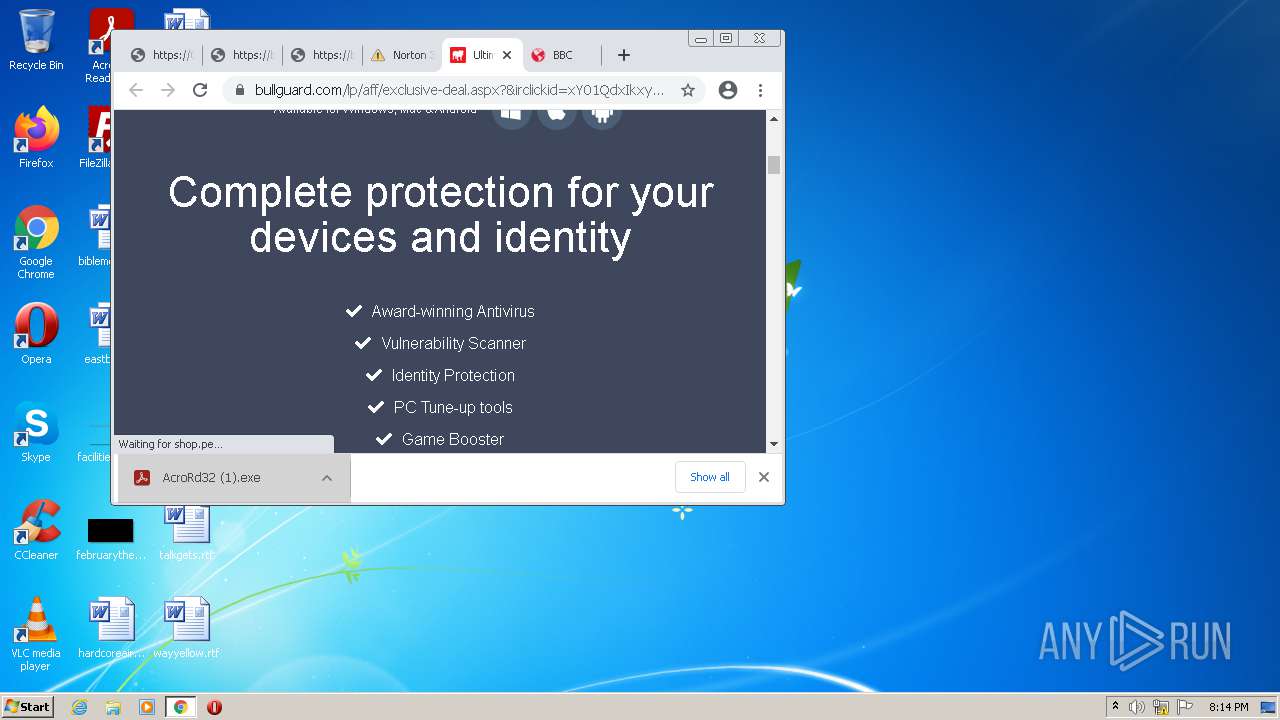This screenshot has height=720, width=1280.
Task: Click the address bar URL
Action: [459, 90]
